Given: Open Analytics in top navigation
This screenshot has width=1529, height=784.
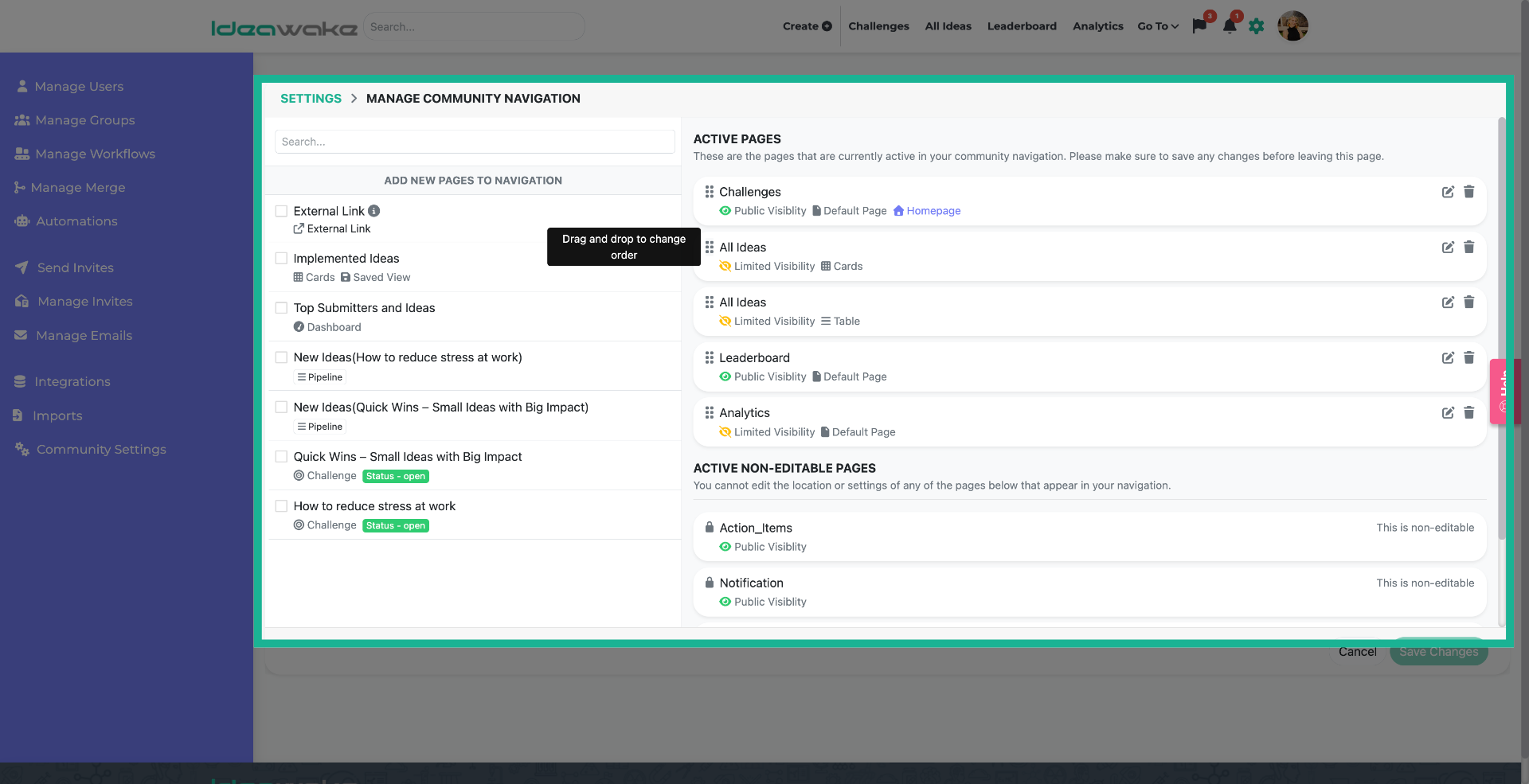Looking at the screenshot, I should [x=1097, y=26].
